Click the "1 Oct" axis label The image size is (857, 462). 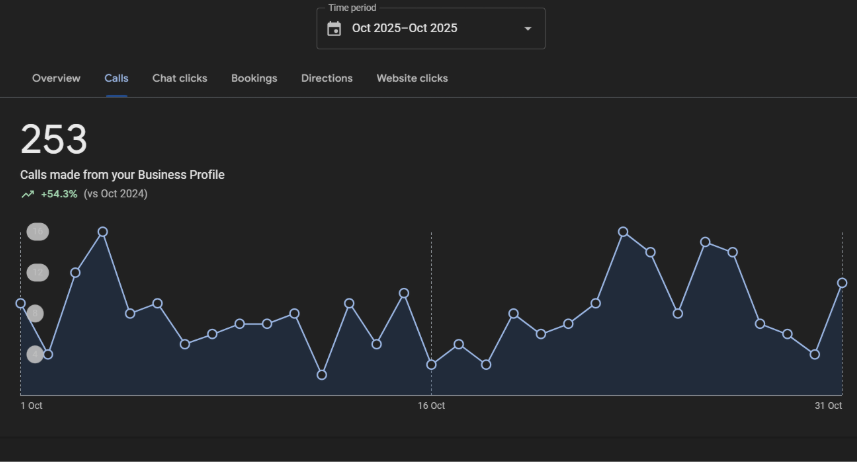point(32,406)
